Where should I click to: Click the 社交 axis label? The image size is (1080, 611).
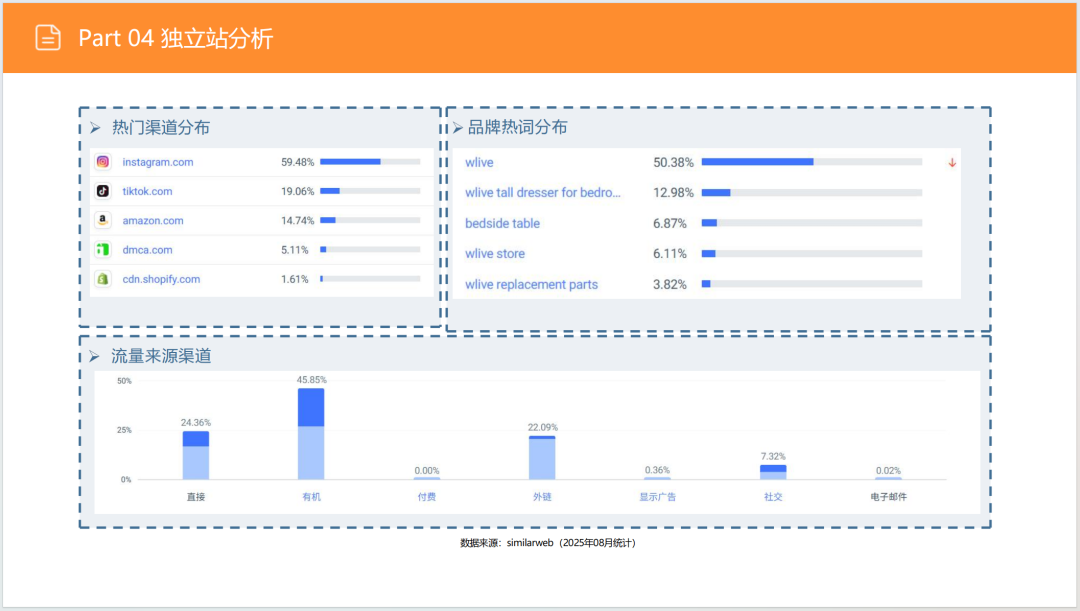773,497
